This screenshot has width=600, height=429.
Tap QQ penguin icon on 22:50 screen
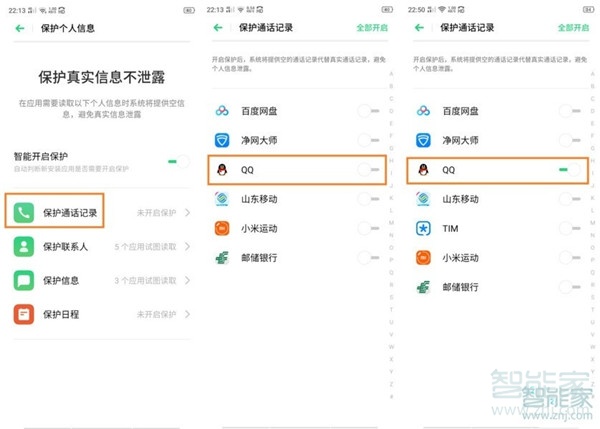(423, 170)
